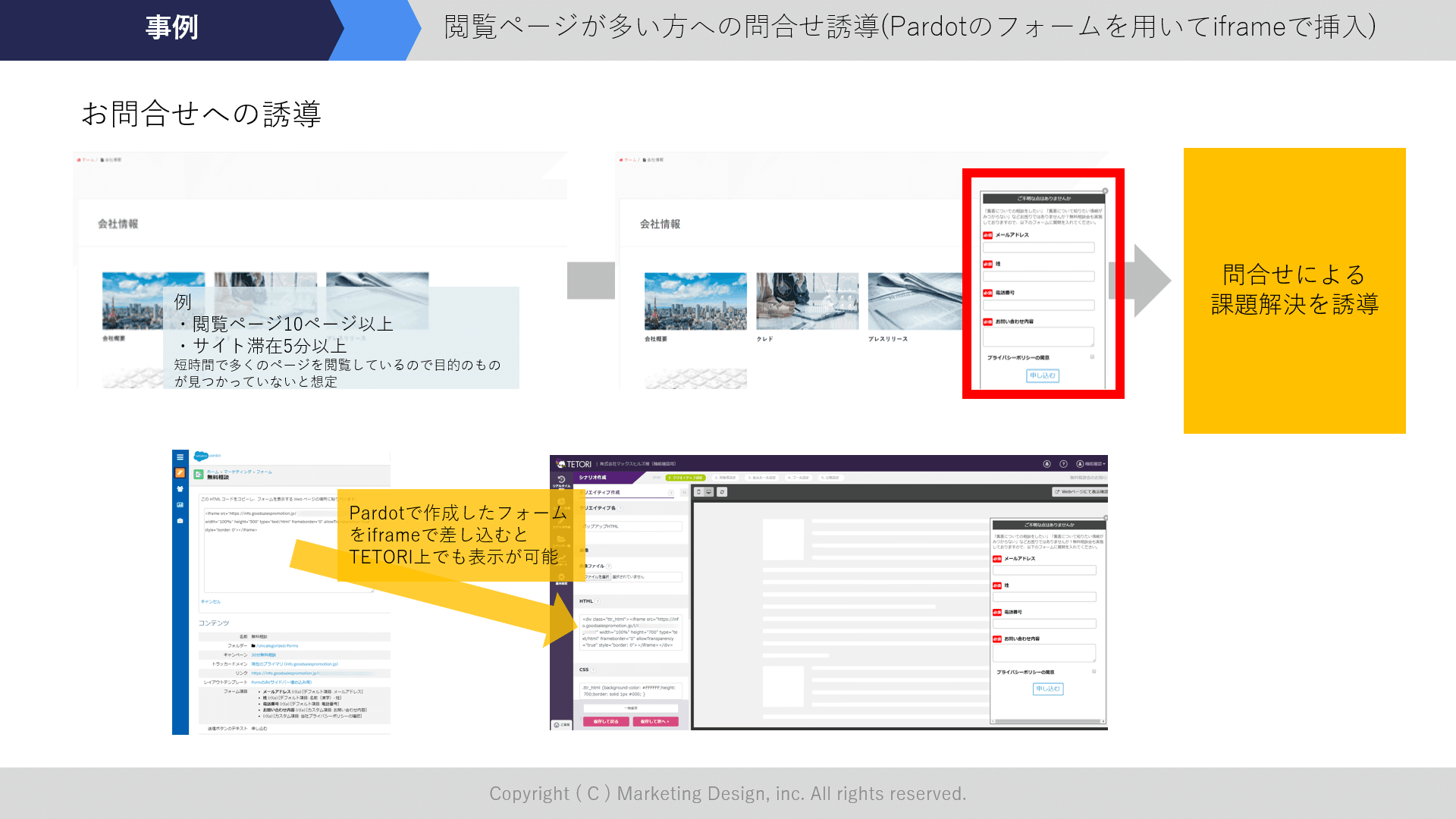The image size is (1456, 819).
Task: Click the Pardot briefcase admin icon
Action: [x=180, y=521]
